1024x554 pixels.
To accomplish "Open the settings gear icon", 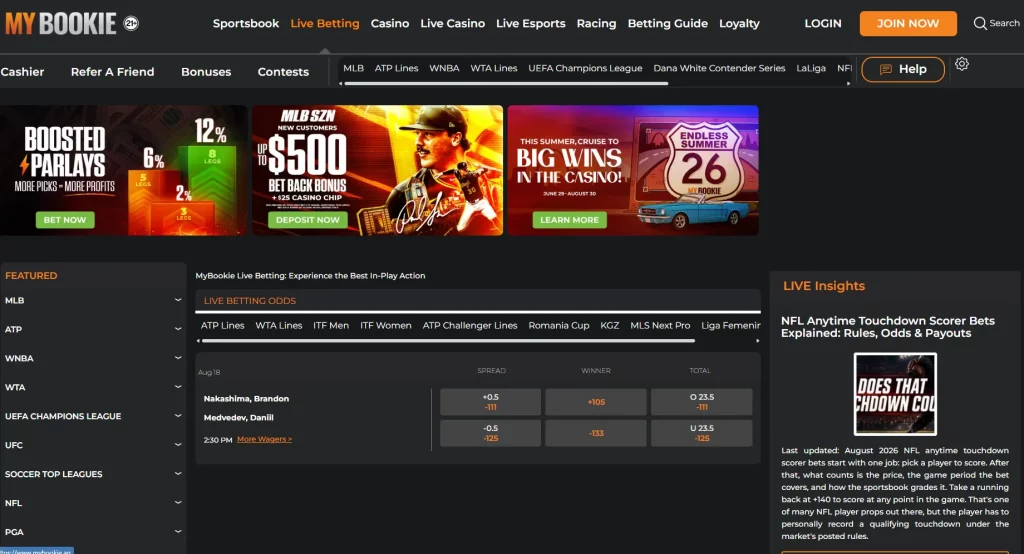I will click(961, 64).
